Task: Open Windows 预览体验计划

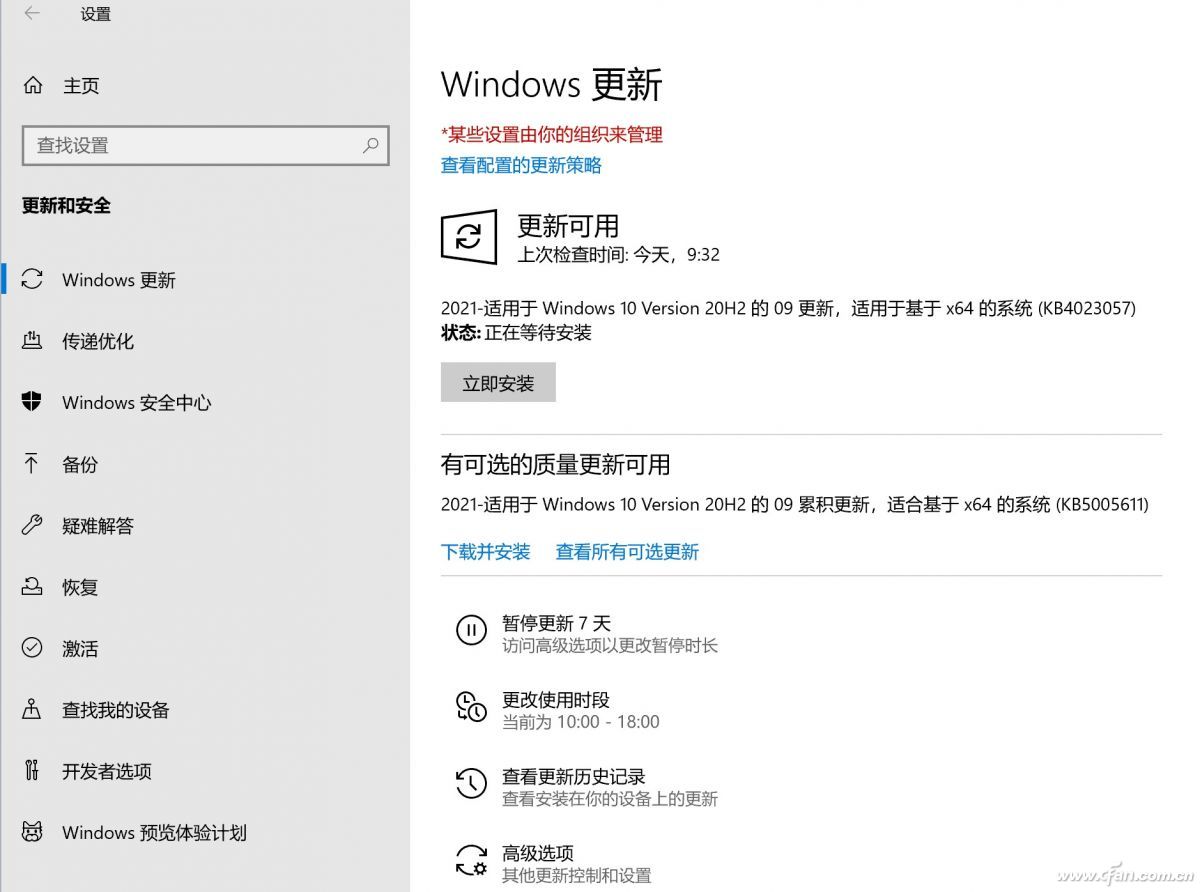Action: coord(154,832)
